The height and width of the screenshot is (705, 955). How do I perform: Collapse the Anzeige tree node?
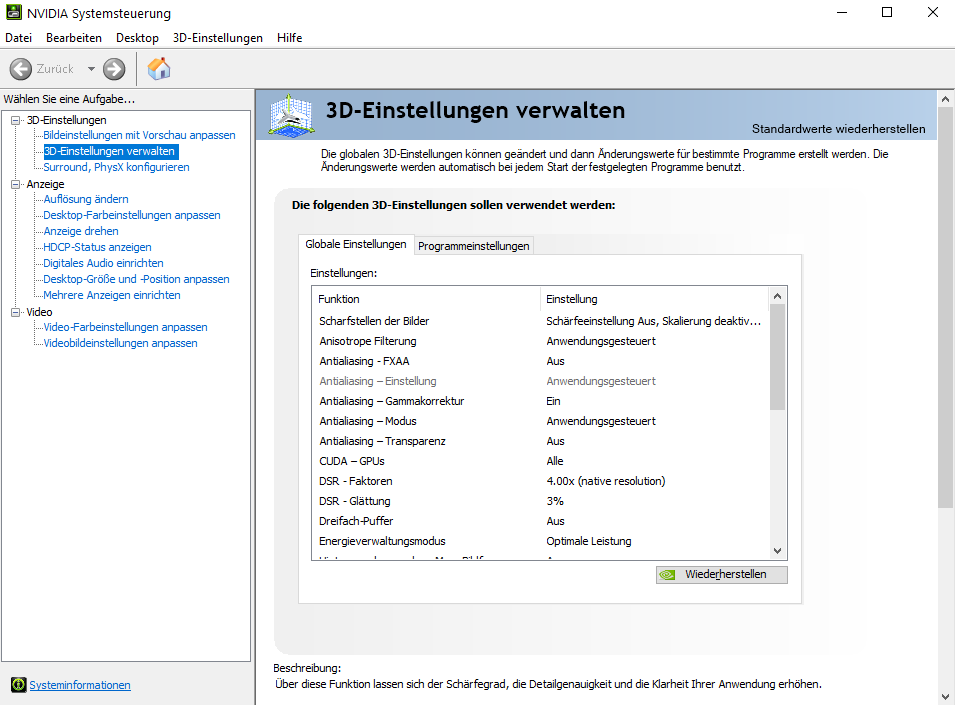pyautogui.click(x=16, y=184)
